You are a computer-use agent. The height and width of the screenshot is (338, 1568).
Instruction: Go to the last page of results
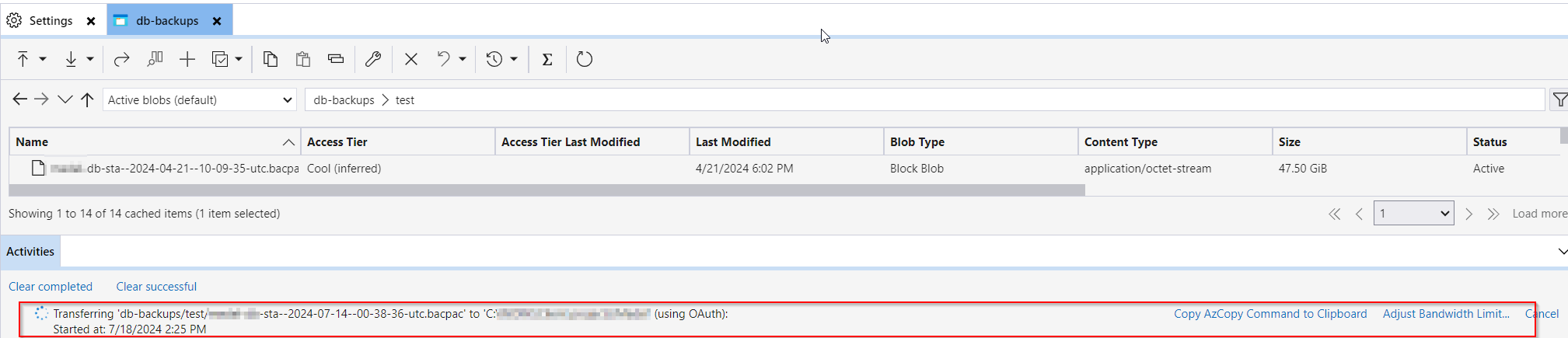[1493, 214]
